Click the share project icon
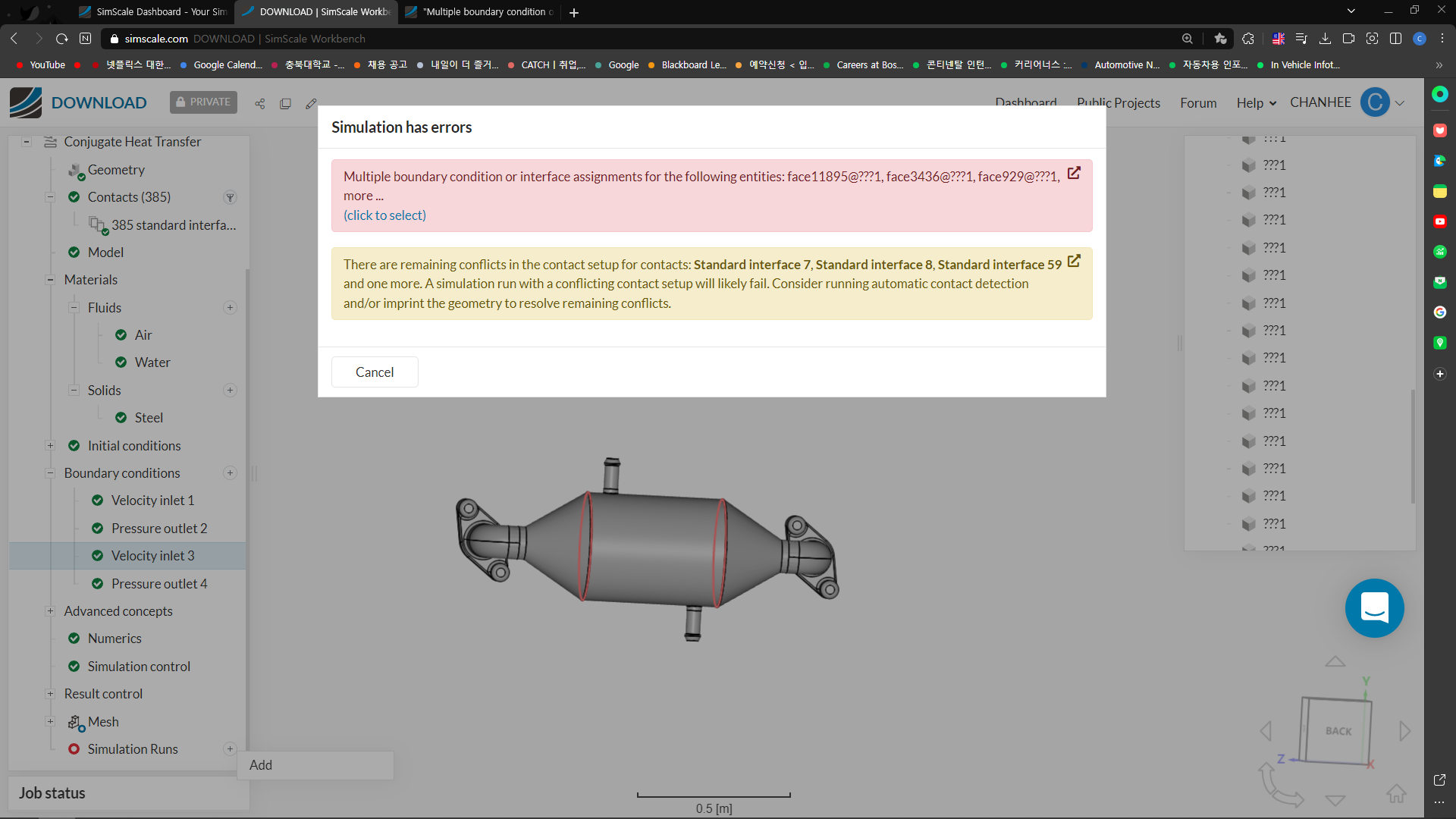 (x=260, y=104)
